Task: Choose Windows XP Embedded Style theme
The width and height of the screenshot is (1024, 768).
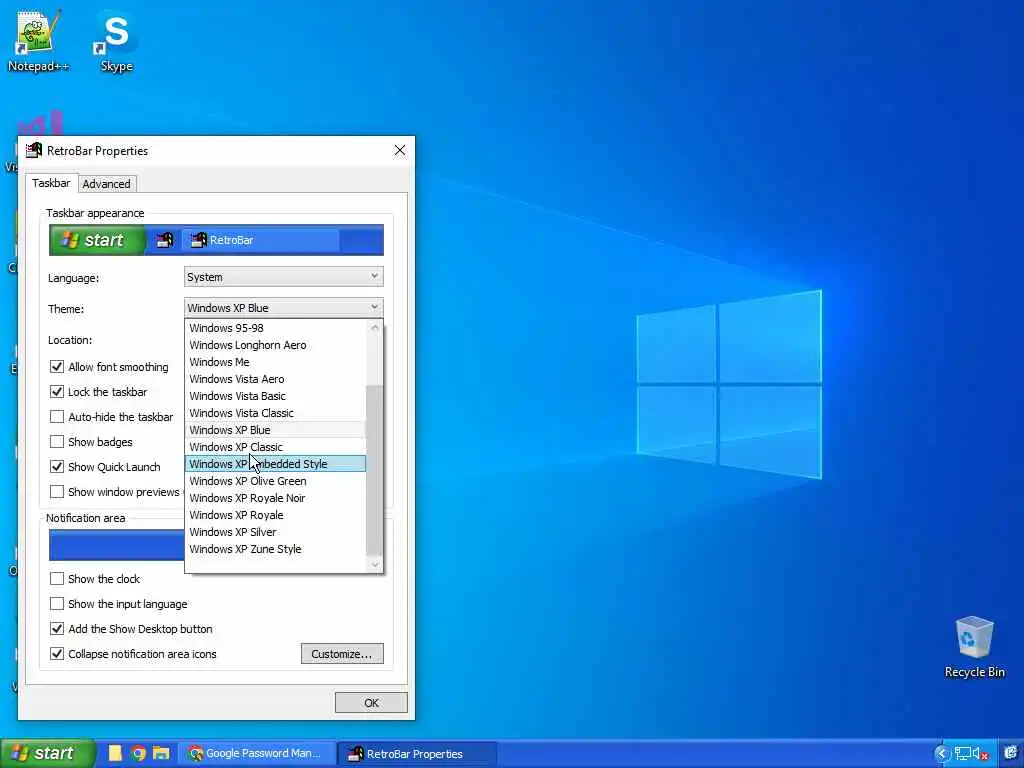Action: 275,464
